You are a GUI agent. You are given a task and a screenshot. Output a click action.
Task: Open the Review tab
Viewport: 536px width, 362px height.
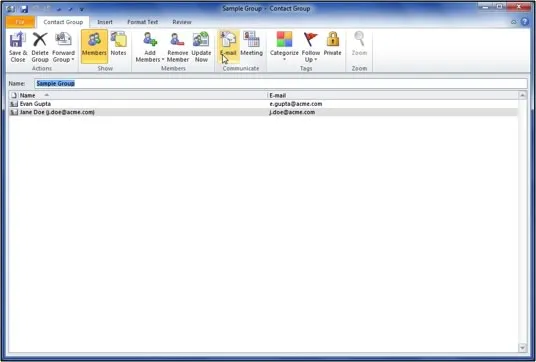point(182,22)
